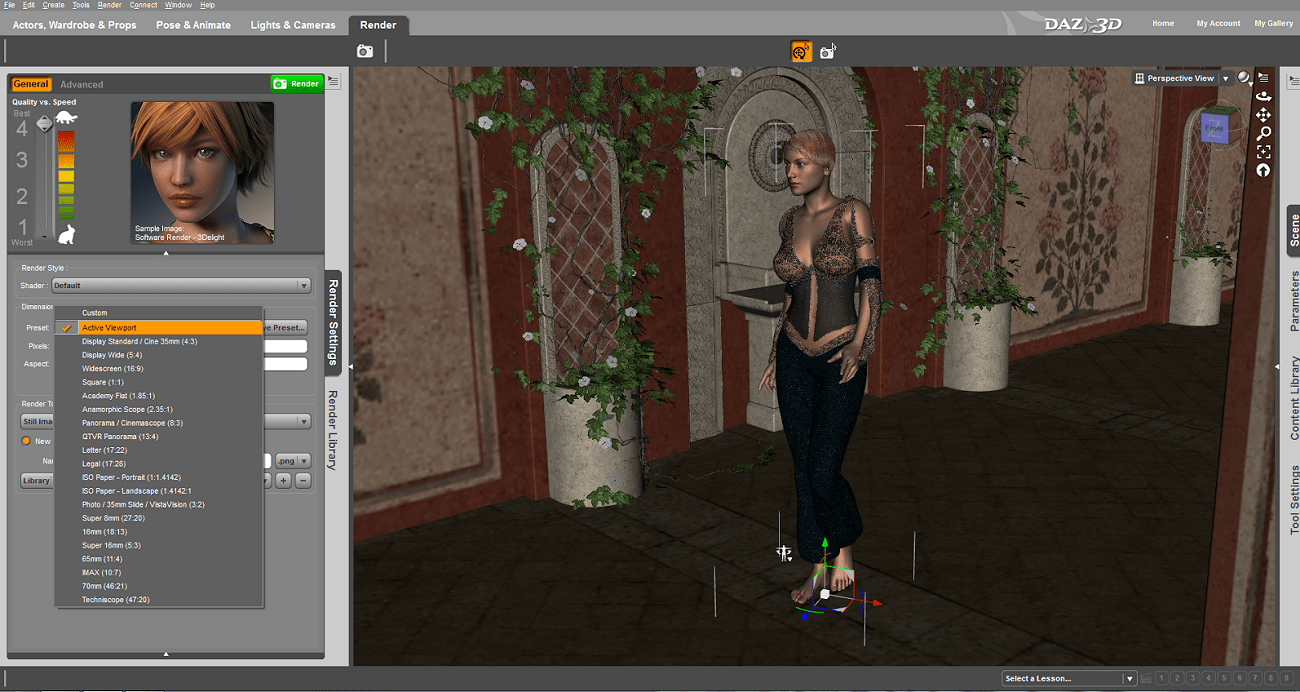Select the highlighted orange render tool icon
Viewport: 1300px width, 692px height.
tap(801, 51)
